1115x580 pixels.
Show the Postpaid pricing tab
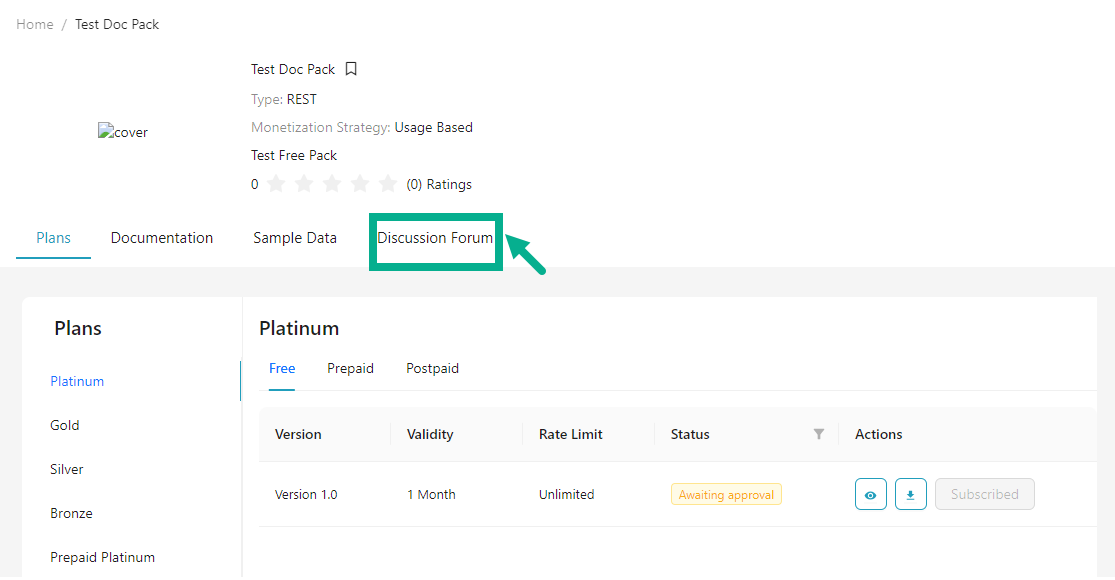[432, 368]
